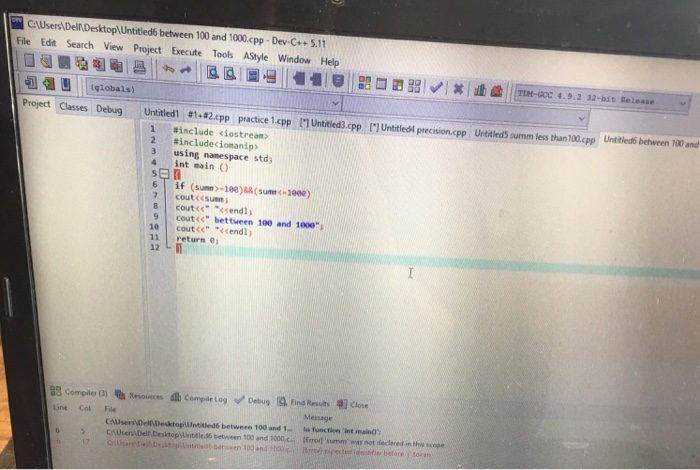This screenshot has width=700, height=470.
Task: Open the Help menu
Action: coord(329,61)
